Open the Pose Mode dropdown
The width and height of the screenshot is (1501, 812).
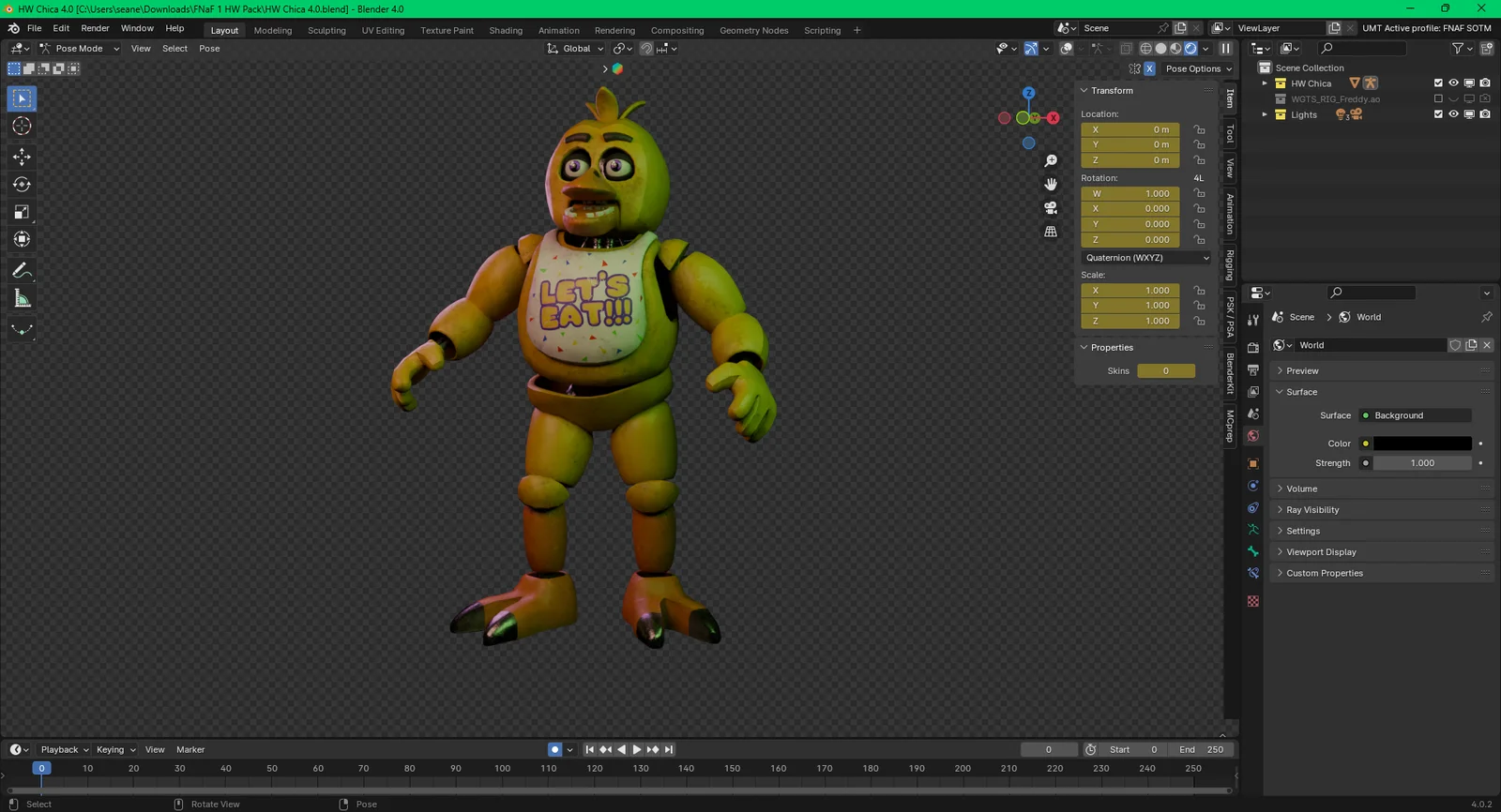pyautogui.click(x=80, y=49)
